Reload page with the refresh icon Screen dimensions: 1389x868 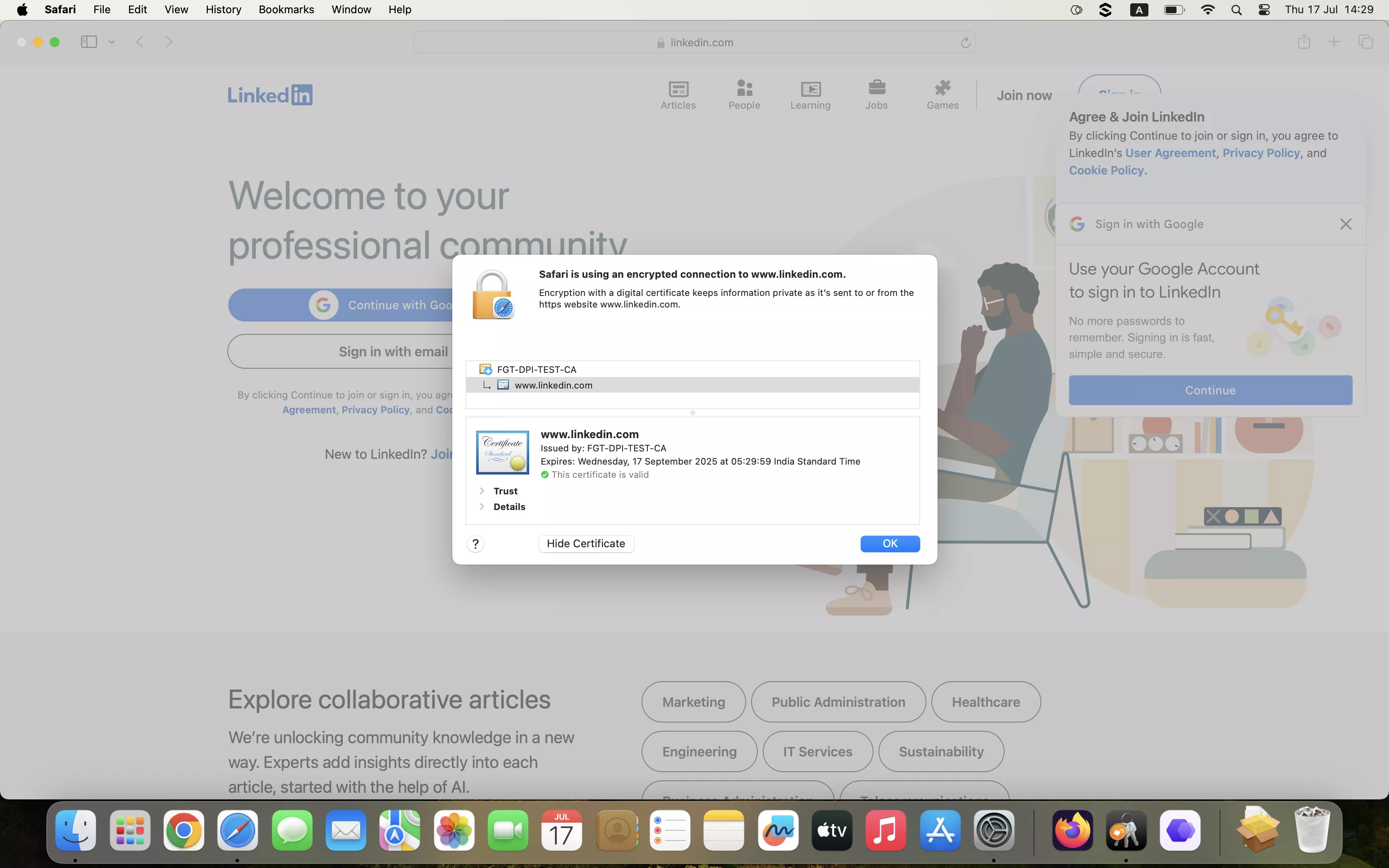click(x=965, y=43)
